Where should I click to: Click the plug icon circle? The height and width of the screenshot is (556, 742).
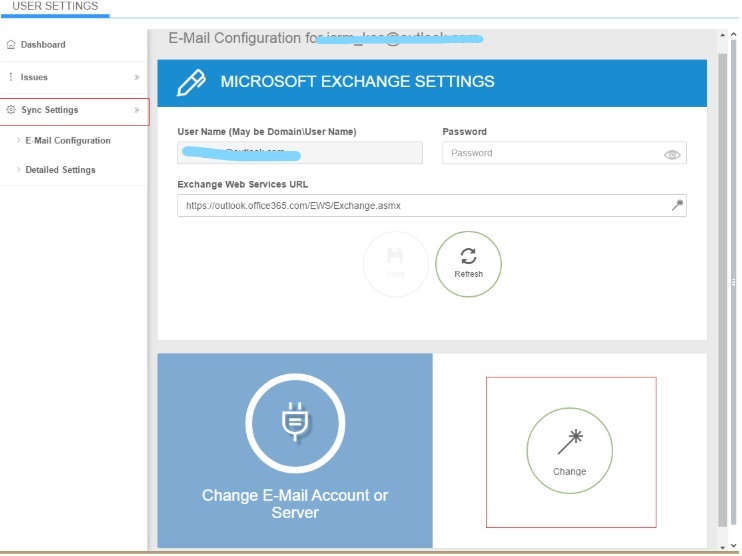pos(295,423)
